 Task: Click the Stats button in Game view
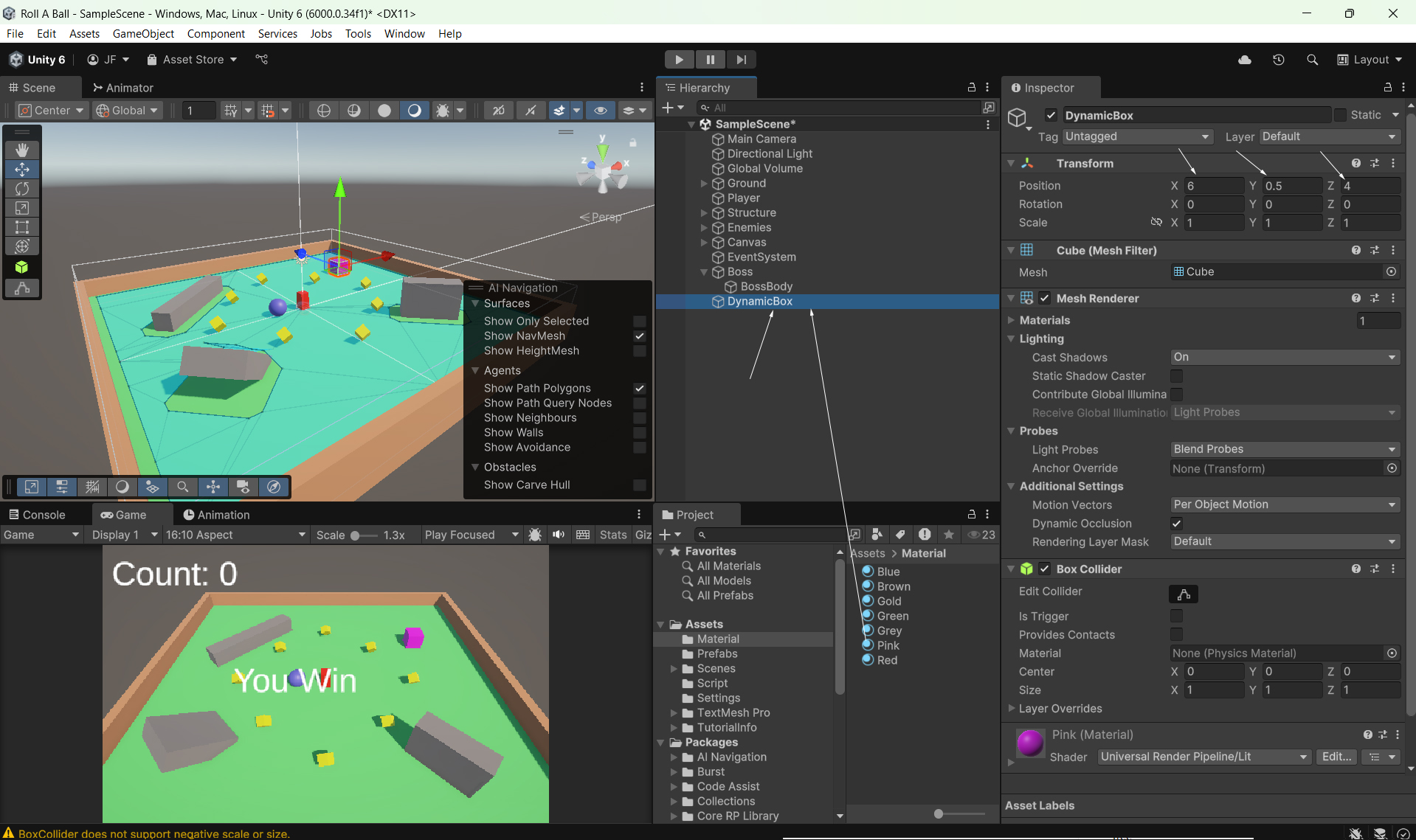612,535
